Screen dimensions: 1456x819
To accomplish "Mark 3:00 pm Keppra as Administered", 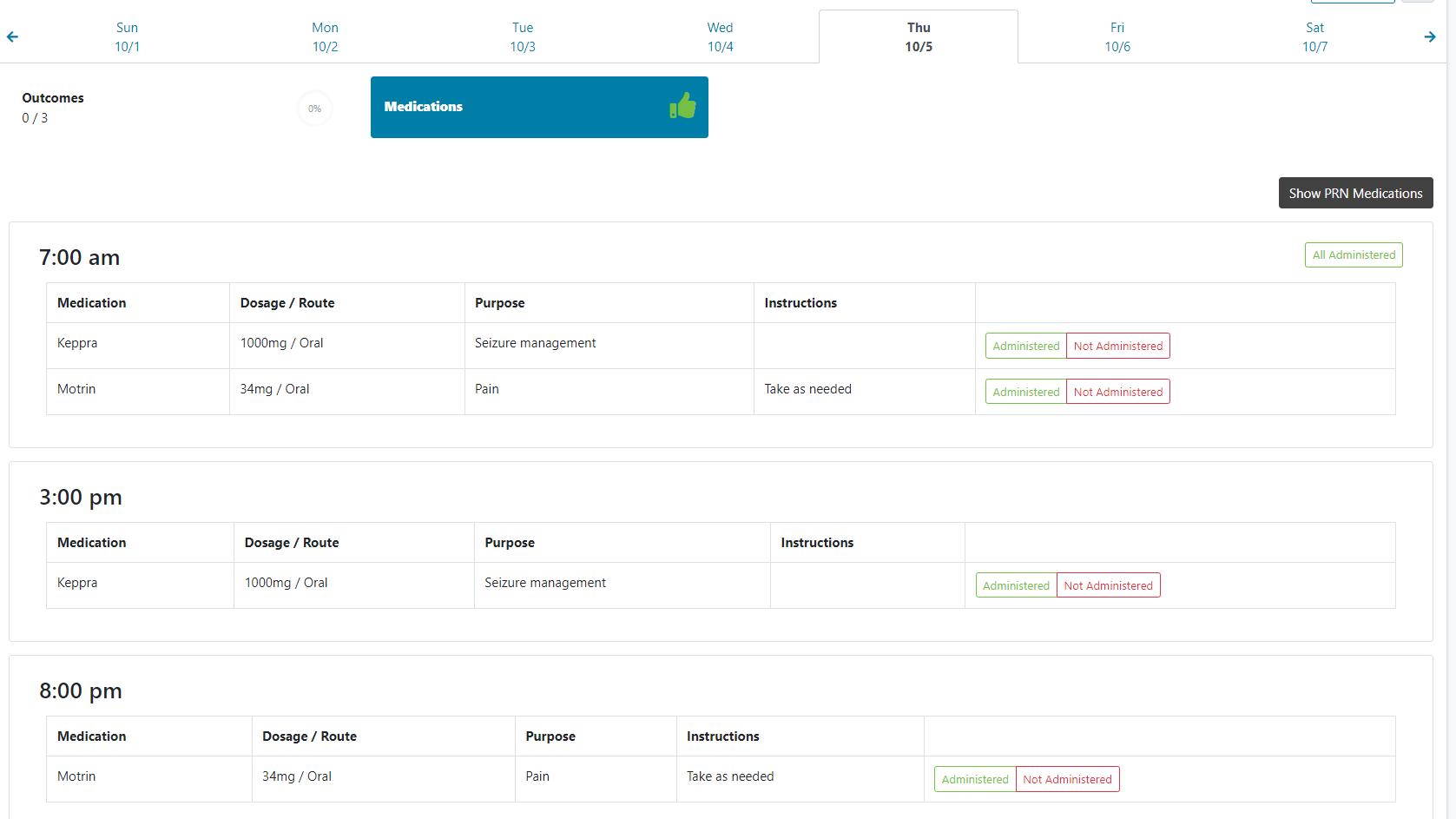I will tap(1016, 585).
